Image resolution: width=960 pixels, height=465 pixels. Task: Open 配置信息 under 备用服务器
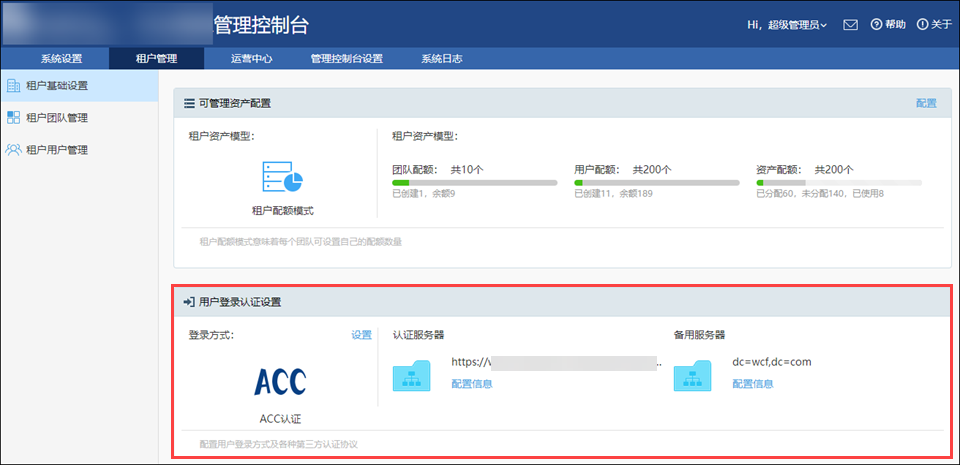753,383
